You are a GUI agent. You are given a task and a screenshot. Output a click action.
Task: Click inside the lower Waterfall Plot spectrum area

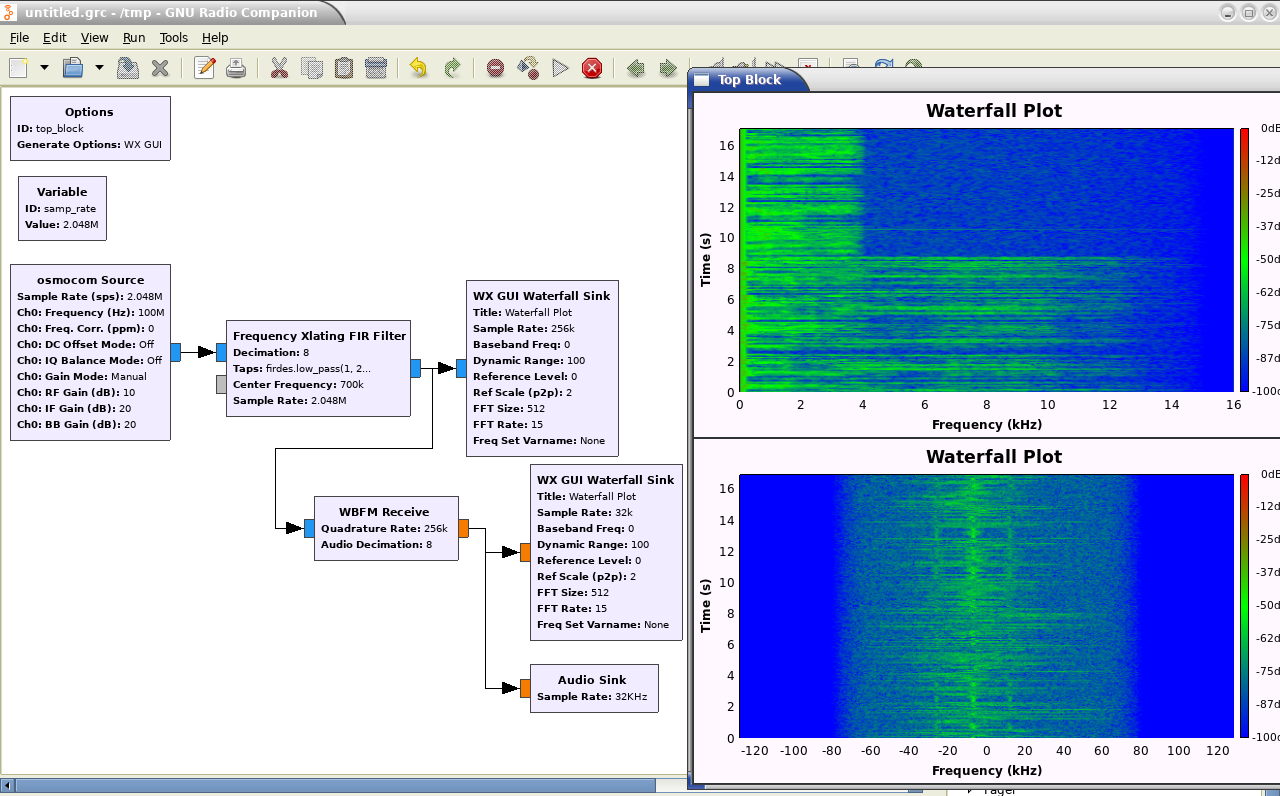point(986,606)
